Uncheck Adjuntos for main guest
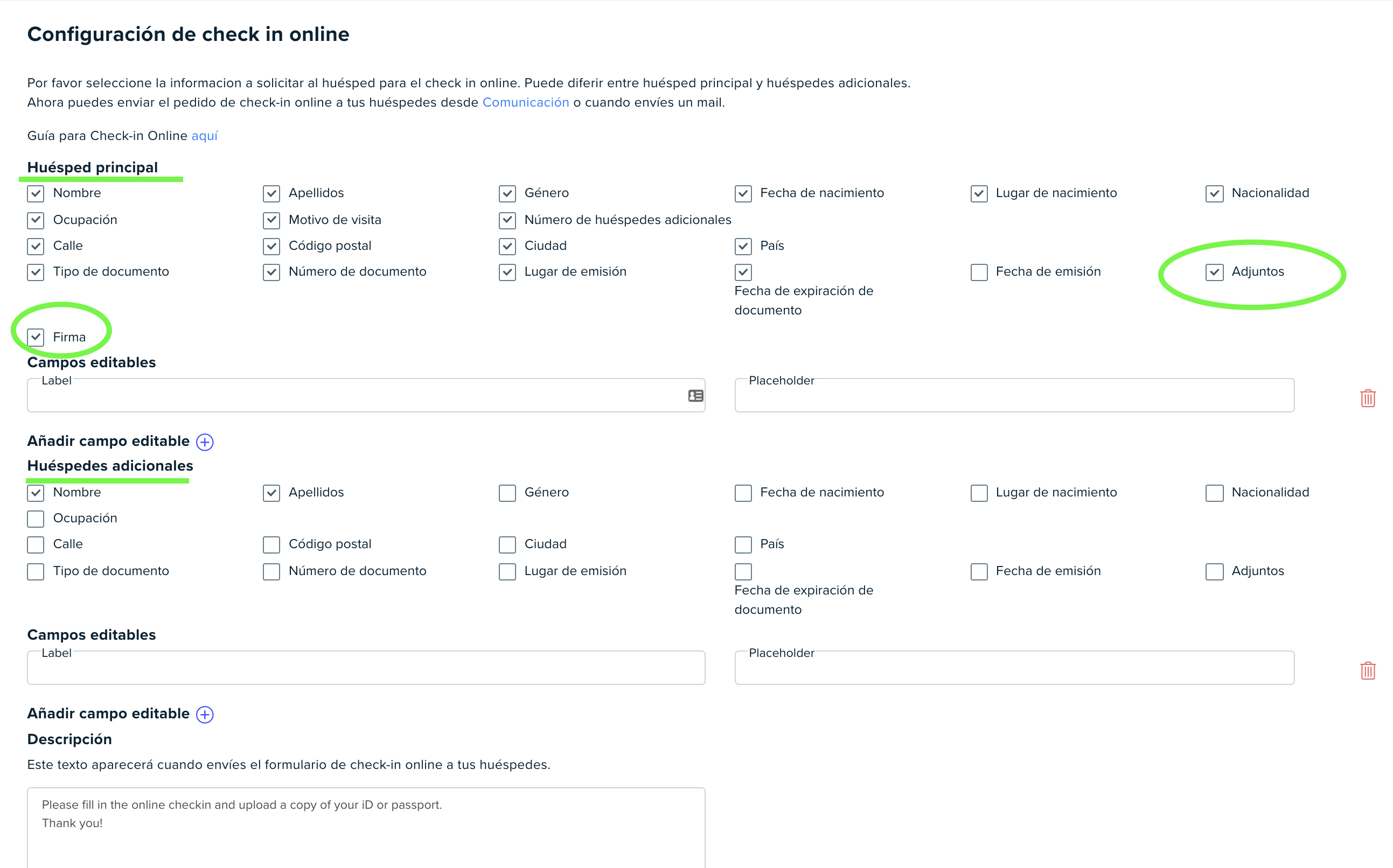 point(1214,272)
